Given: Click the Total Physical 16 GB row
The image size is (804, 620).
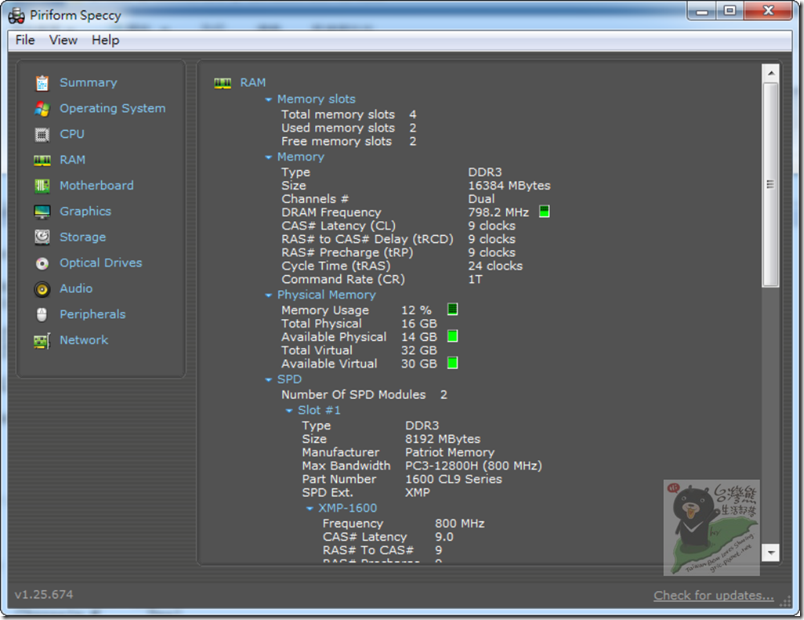Looking at the screenshot, I should 359,324.
